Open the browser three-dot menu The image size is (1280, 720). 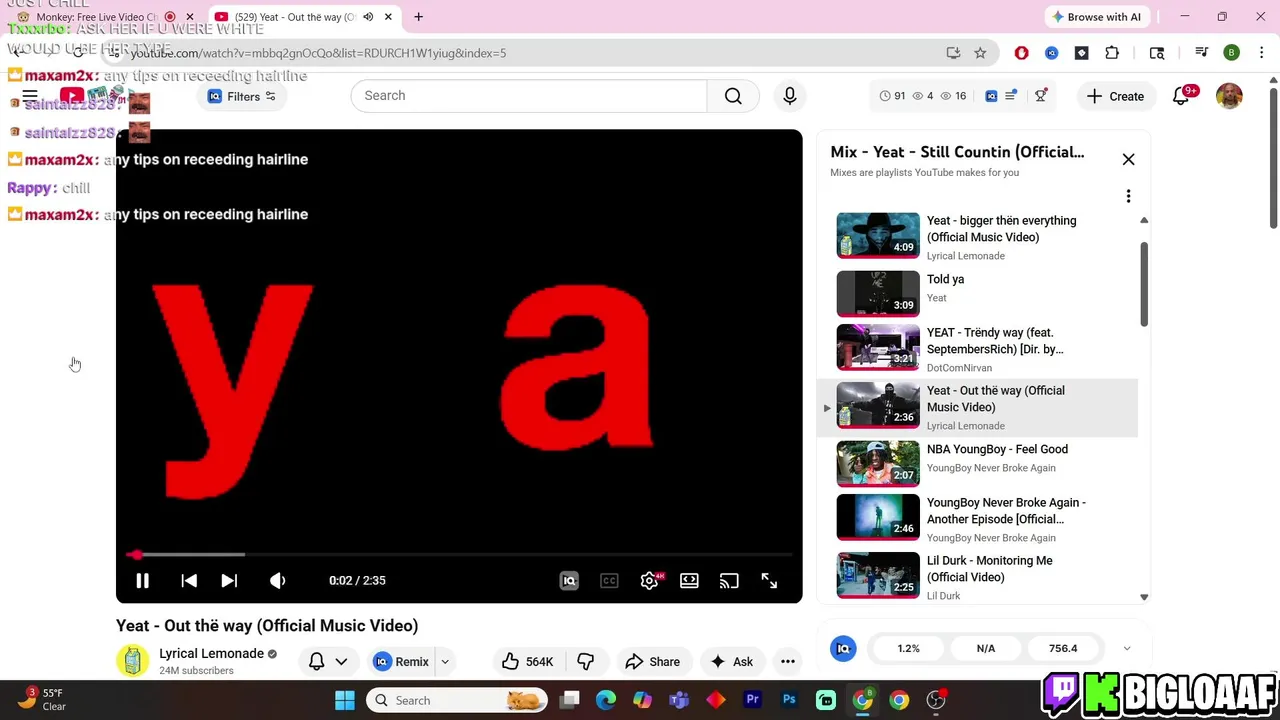[x=1261, y=53]
